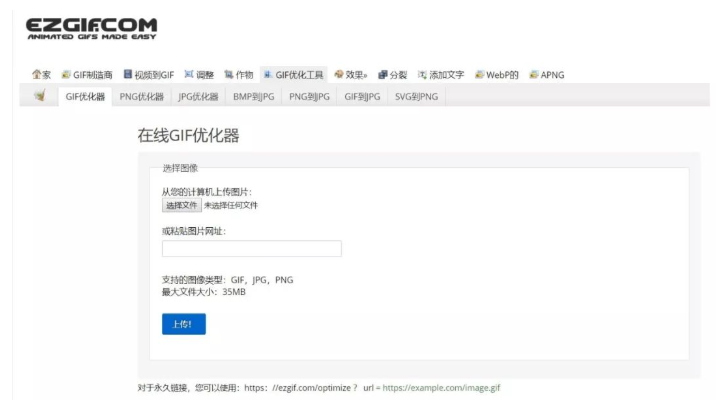
Task: Click the icon beside APNG
Action: [x=533, y=74]
